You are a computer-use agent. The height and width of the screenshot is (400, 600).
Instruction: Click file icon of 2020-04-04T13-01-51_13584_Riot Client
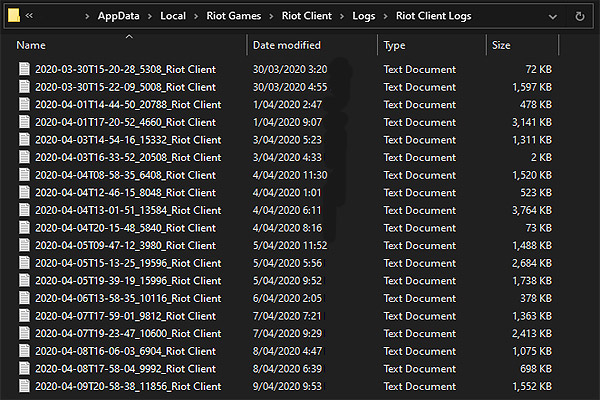[x=24, y=210]
